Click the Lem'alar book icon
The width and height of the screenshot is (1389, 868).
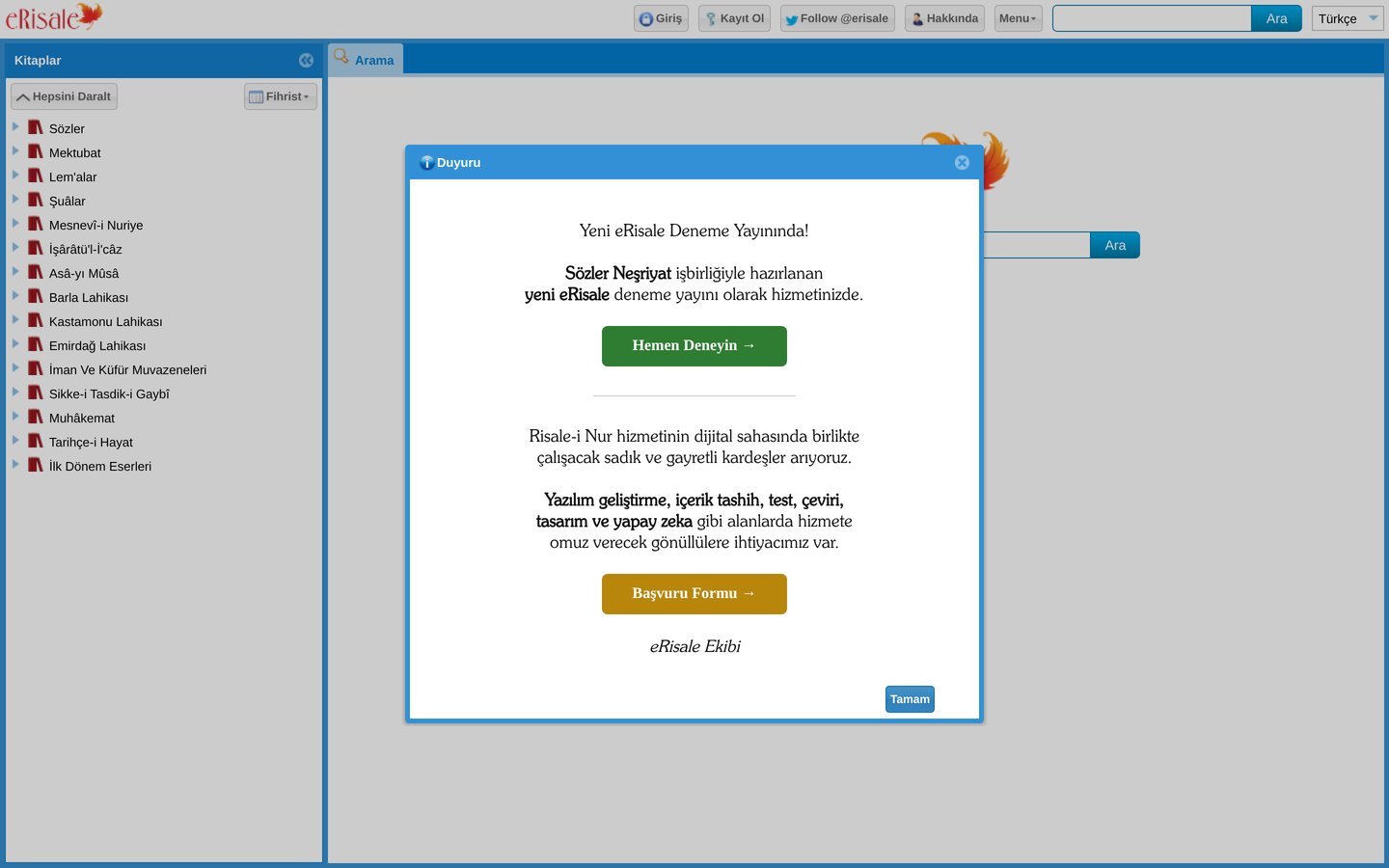pyautogui.click(x=36, y=176)
